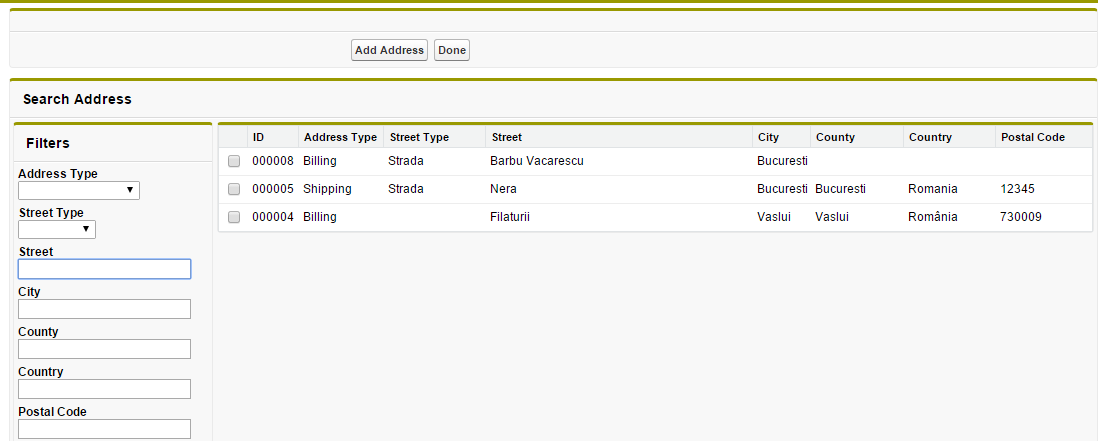Sort by the Postal Code column header
Image resolution: width=1098 pixels, height=441 pixels.
(1032, 137)
